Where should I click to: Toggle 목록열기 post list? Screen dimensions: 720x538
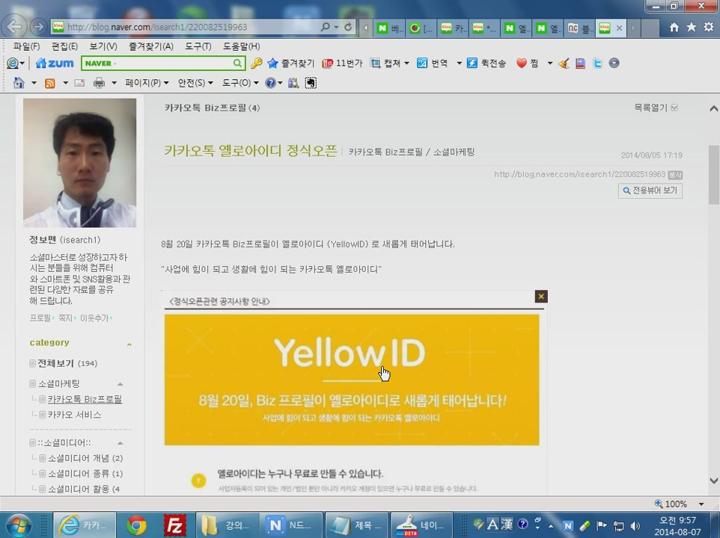tap(656, 107)
